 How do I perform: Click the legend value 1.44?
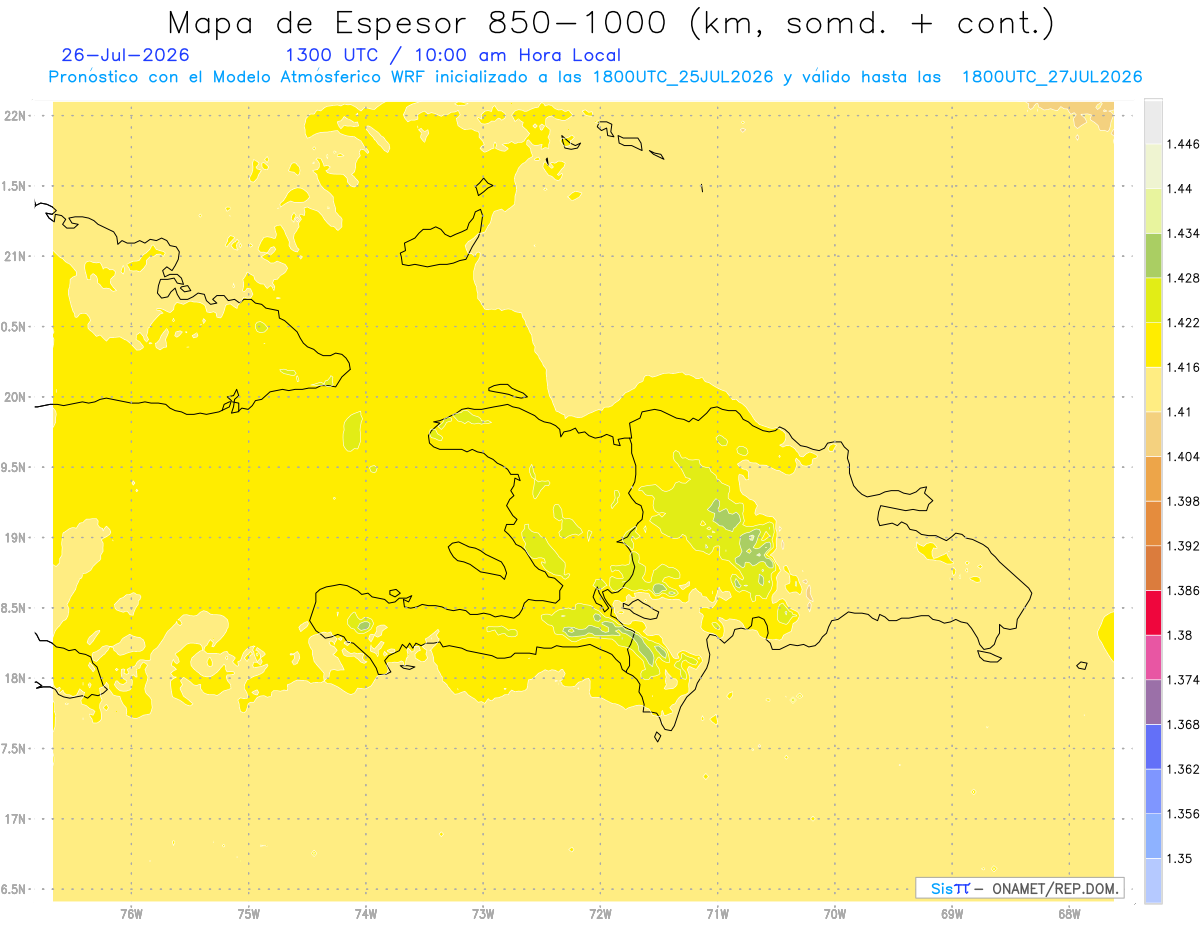(1180, 188)
